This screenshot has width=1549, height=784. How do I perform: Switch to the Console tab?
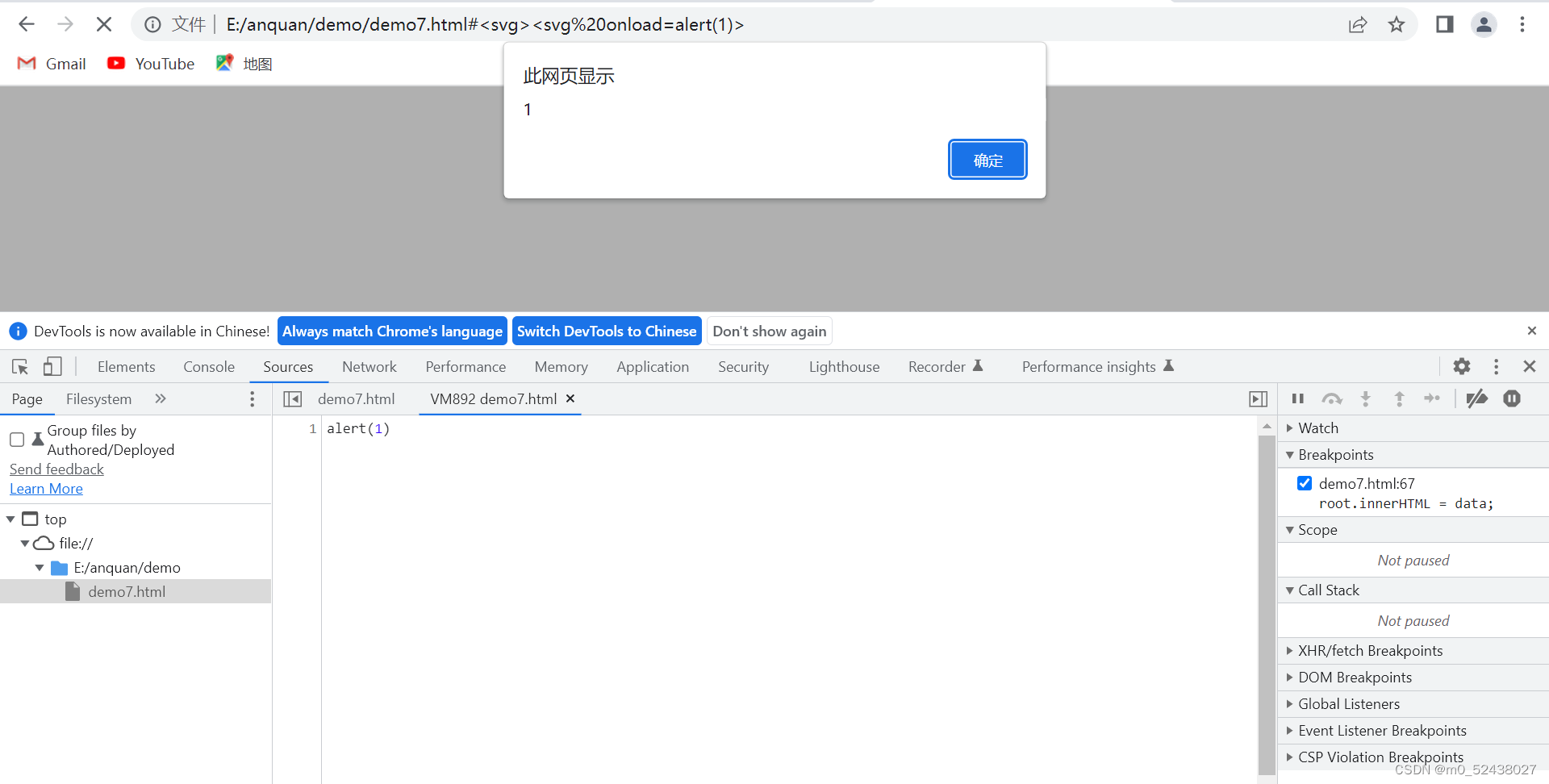tap(209, 367)
